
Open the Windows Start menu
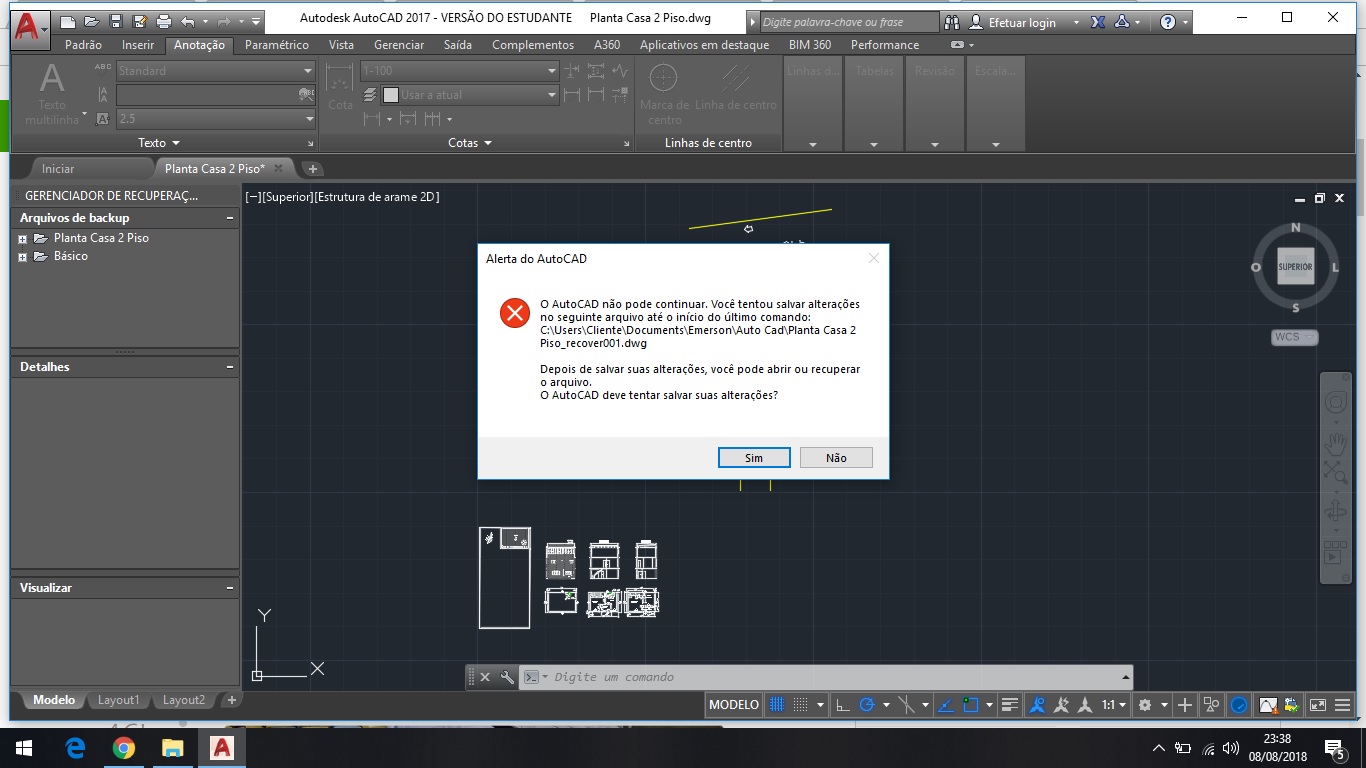[24, 748]
